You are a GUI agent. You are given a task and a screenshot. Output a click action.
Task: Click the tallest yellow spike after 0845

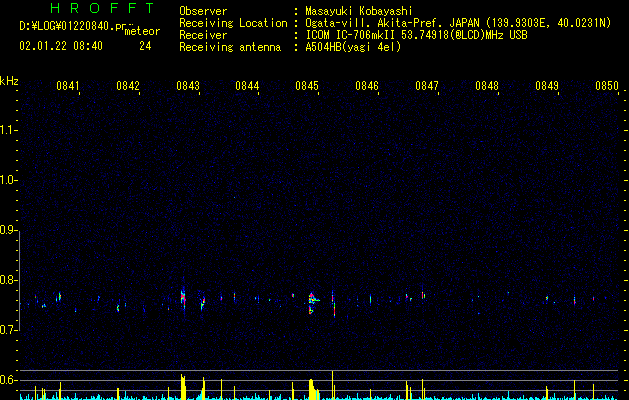[x=333, y=385]
